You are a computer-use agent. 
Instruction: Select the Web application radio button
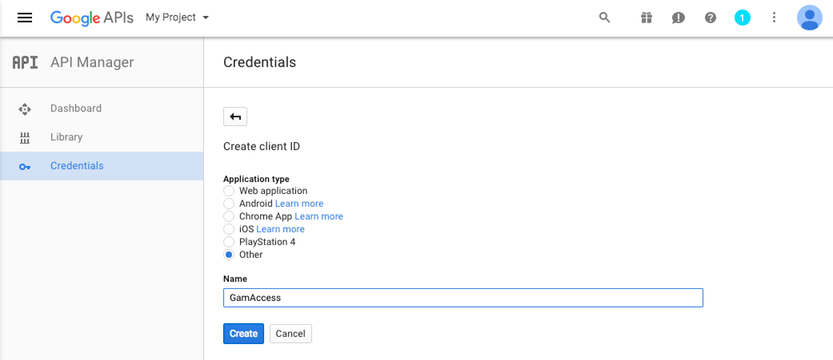[x=228, y=191]
